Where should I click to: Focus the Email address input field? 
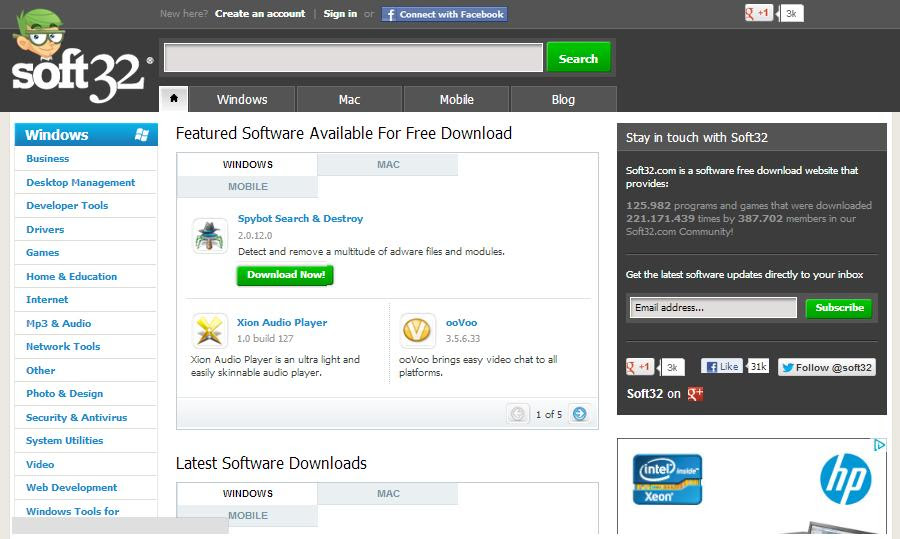(x=713, y=308)
